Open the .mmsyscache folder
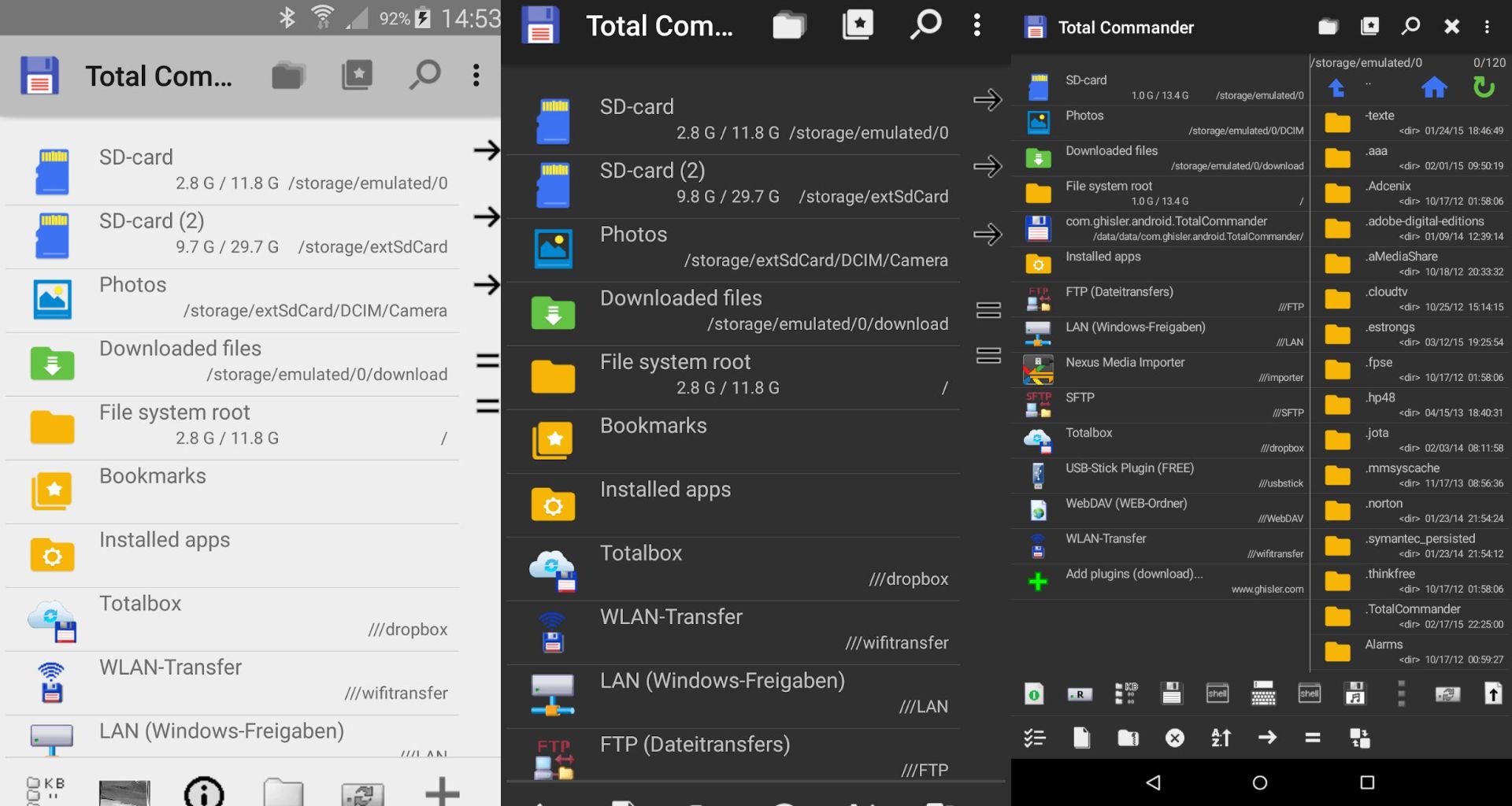The height and width of the screenshot is (806, 1512). tap(1412, 475)
